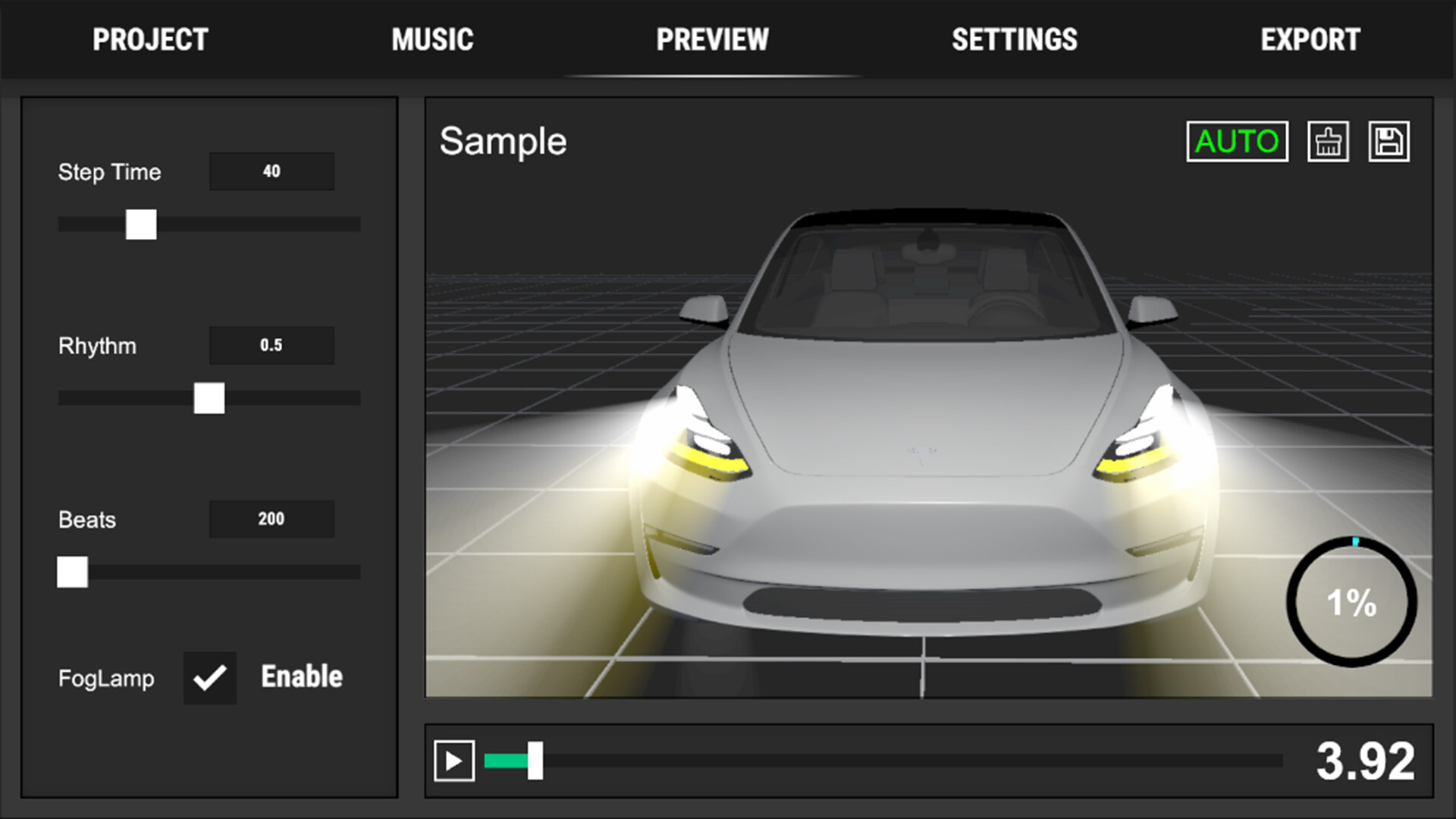Screen dimensions: 1456x819
Task: Go to the PROJECT tab
Action: [149, 39]
